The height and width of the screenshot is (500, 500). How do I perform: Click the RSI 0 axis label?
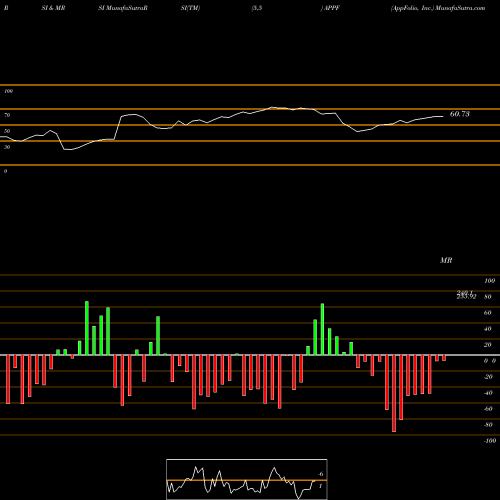(x=5, y=171)
